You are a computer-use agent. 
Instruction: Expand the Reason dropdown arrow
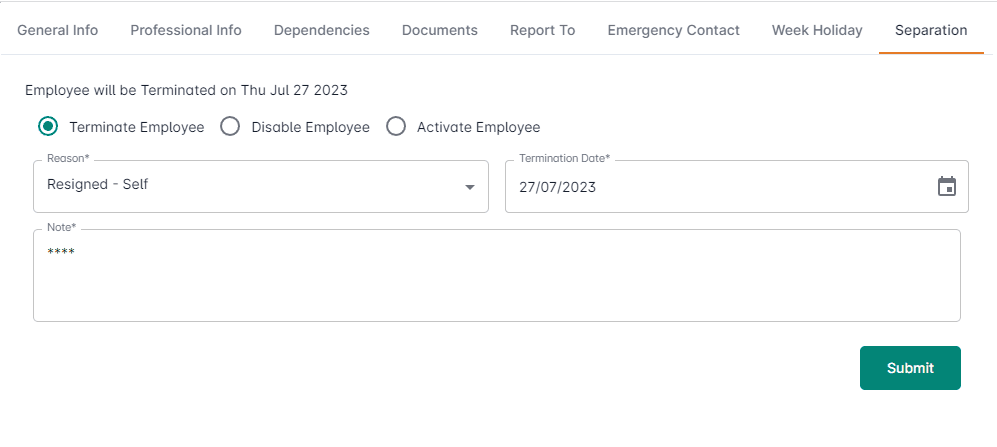470,187
